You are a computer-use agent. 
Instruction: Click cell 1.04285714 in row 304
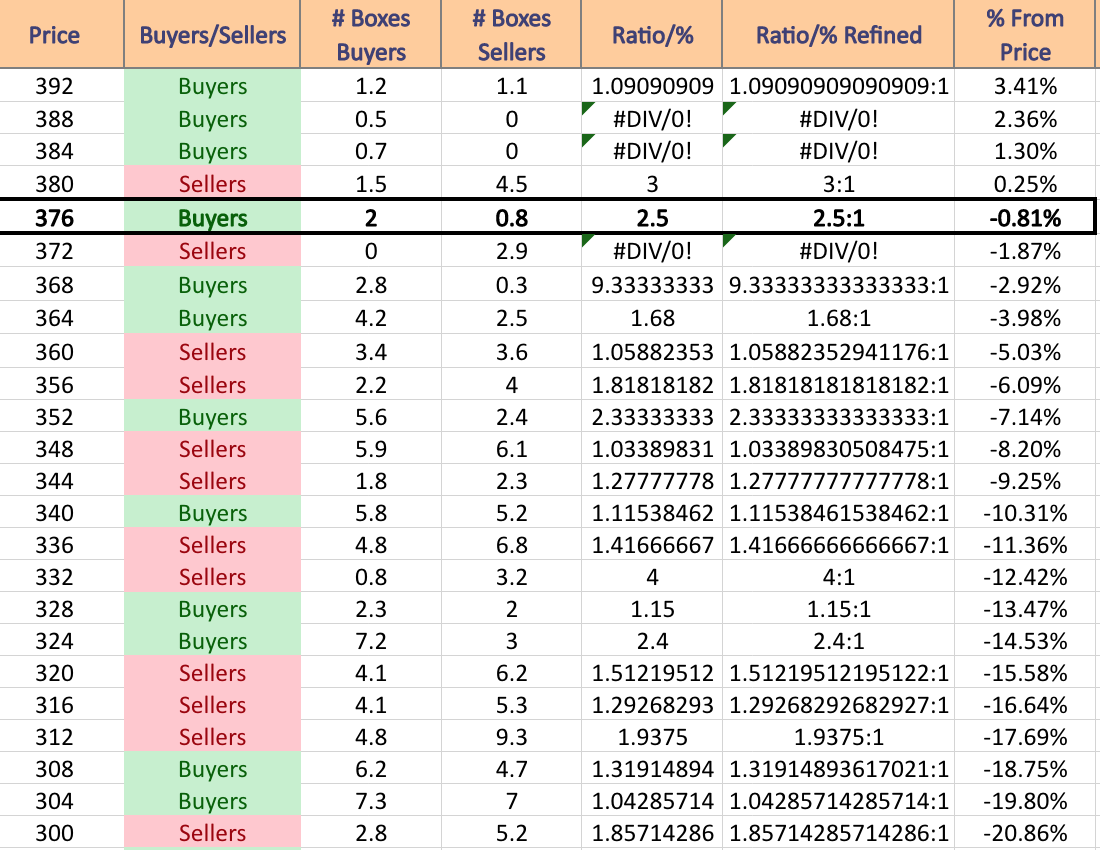pyautogui.click(x=652, y=801)
